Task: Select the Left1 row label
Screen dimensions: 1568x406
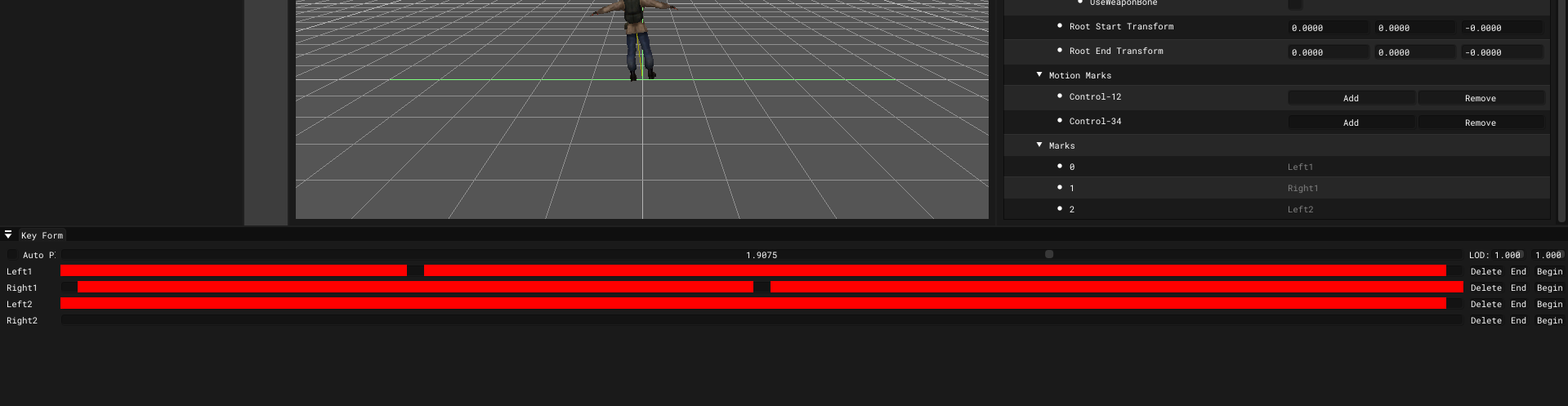Action: pos(20,271)
